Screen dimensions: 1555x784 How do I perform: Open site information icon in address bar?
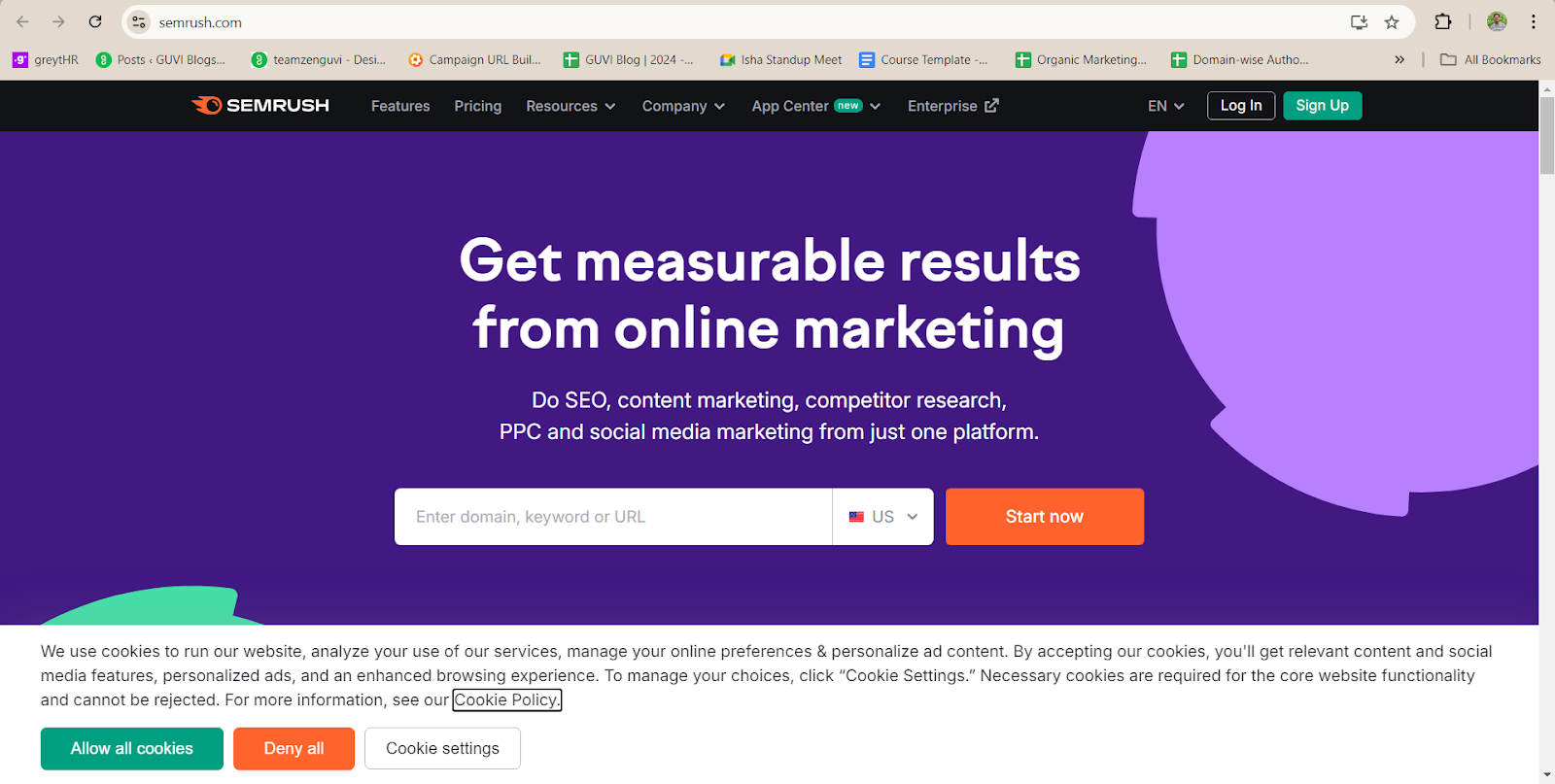(139, 21)
